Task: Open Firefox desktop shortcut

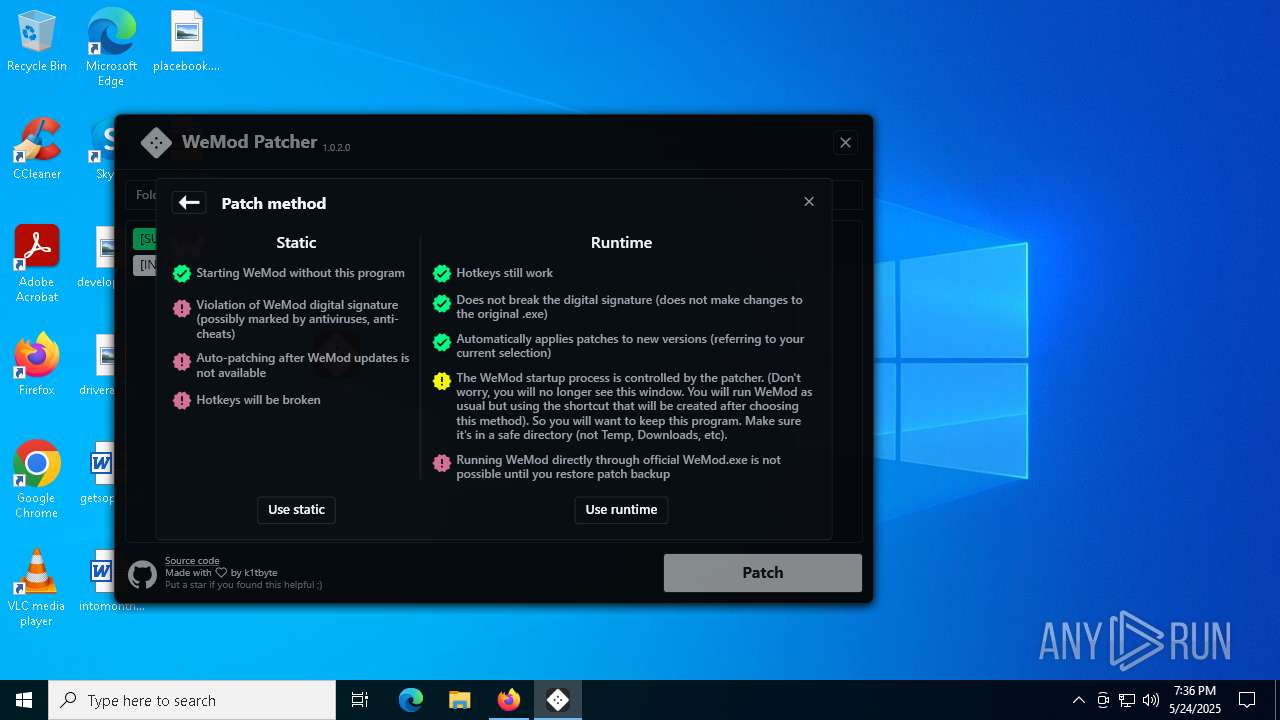Action: (x=37, y=365)
